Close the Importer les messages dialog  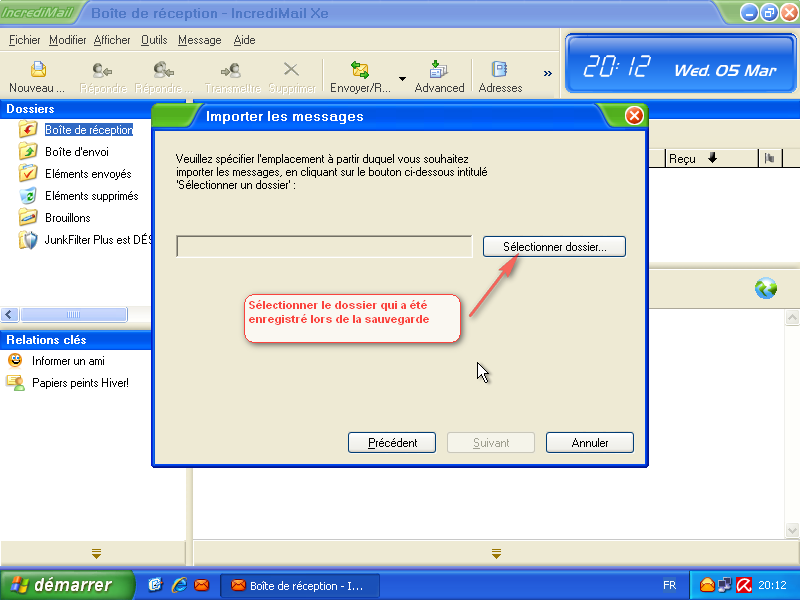(634, 116)
